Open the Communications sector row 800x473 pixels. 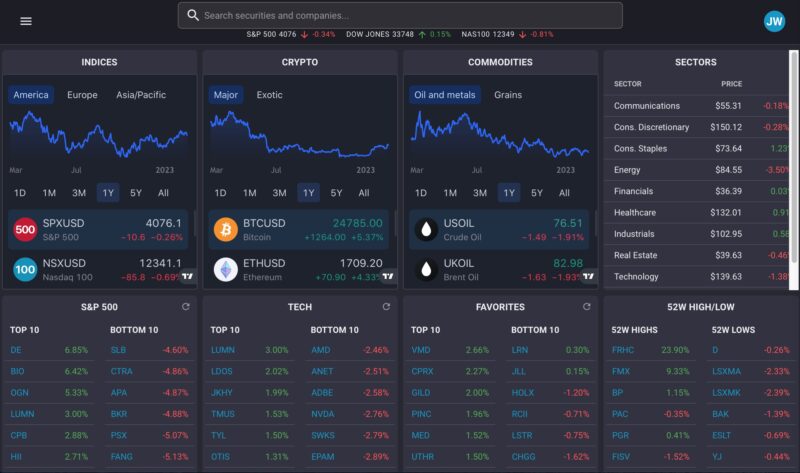[x=696, y=106]
